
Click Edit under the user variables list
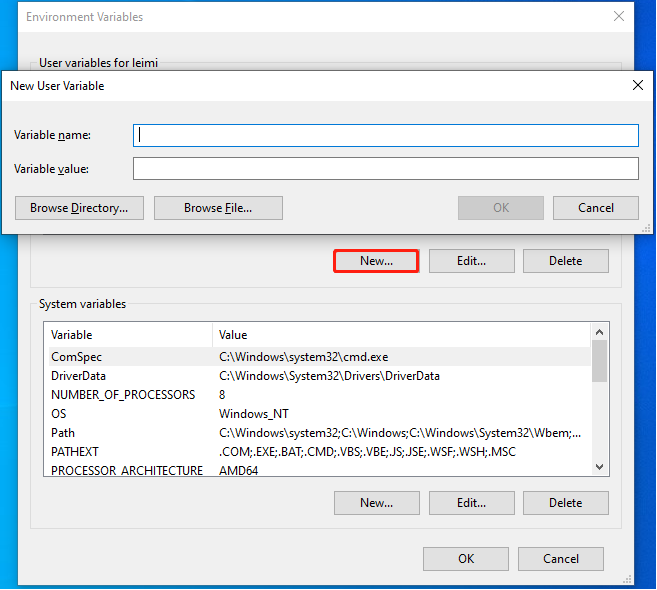471,261
